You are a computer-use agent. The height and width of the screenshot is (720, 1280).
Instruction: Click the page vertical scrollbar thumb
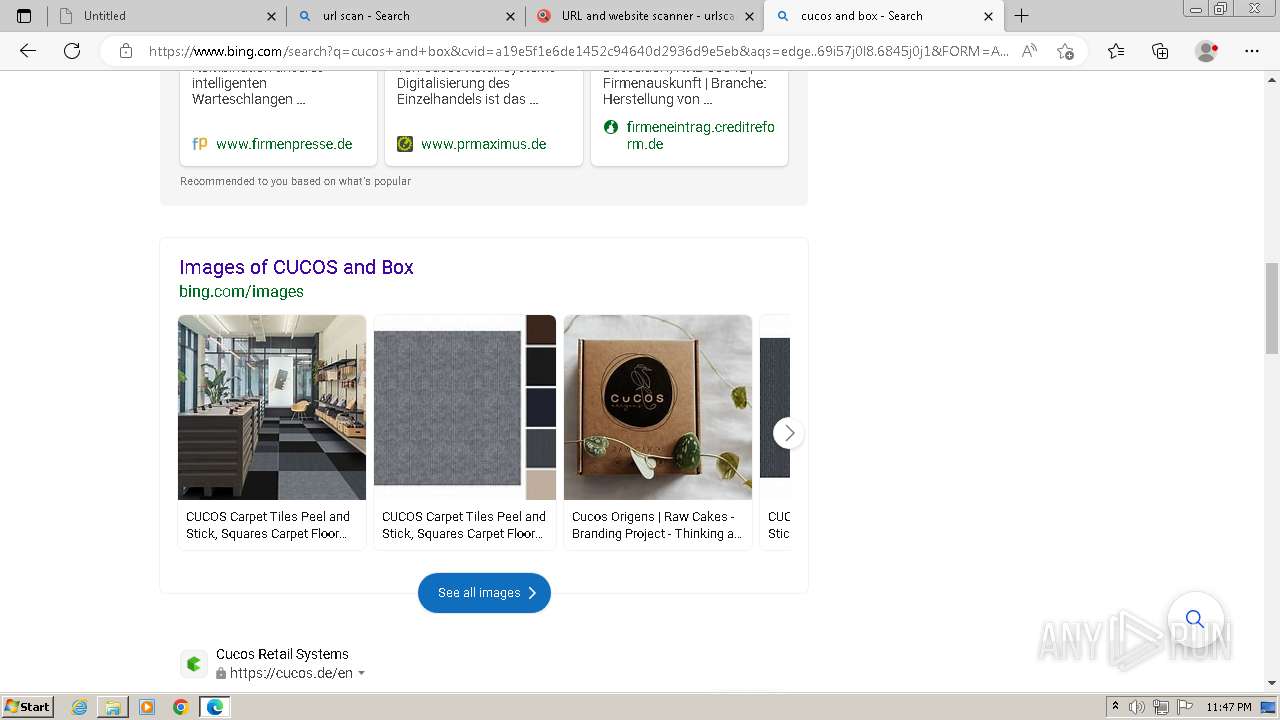click(1272, 308)
